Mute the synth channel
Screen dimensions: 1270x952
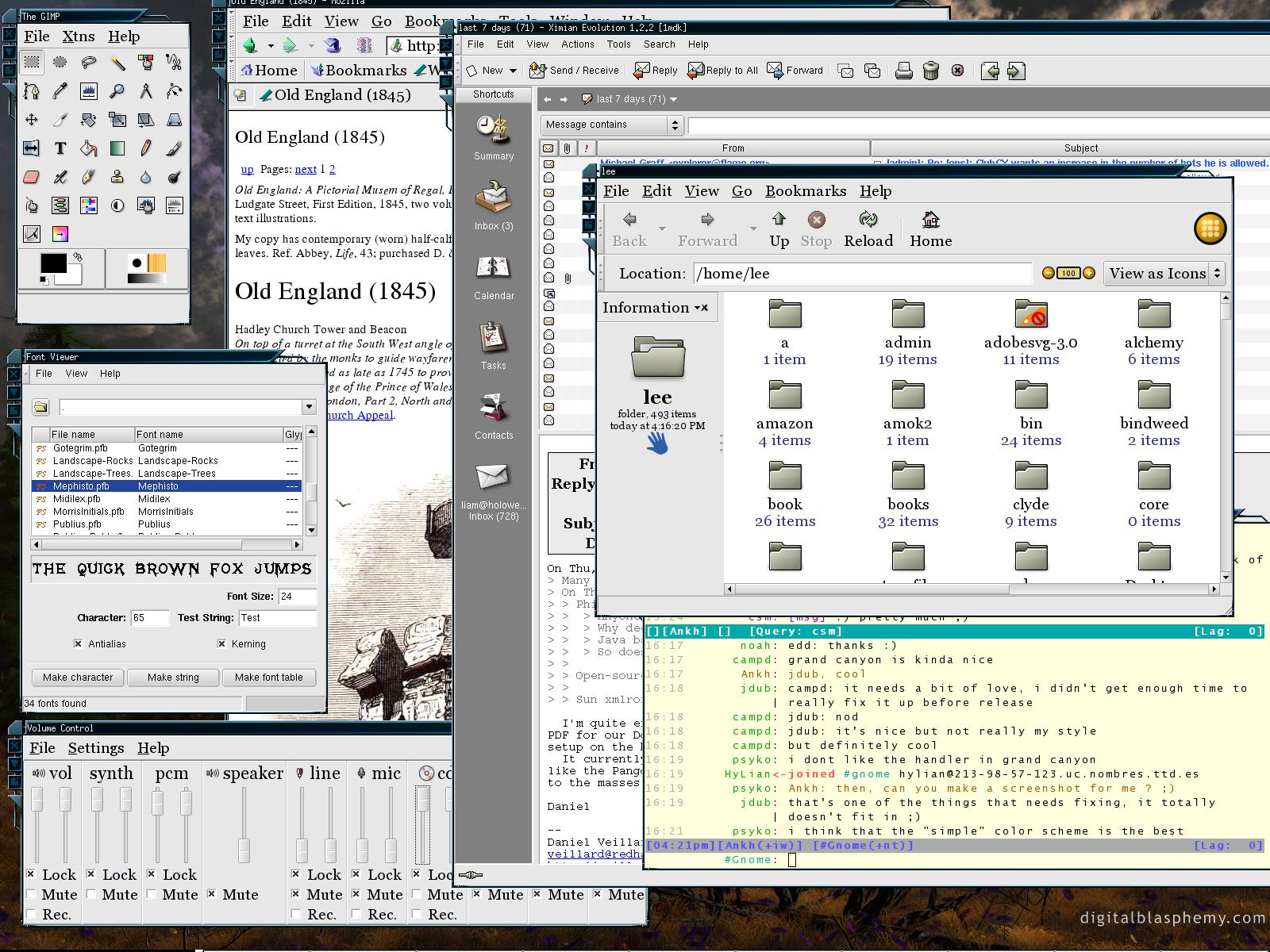pos(91,894)
